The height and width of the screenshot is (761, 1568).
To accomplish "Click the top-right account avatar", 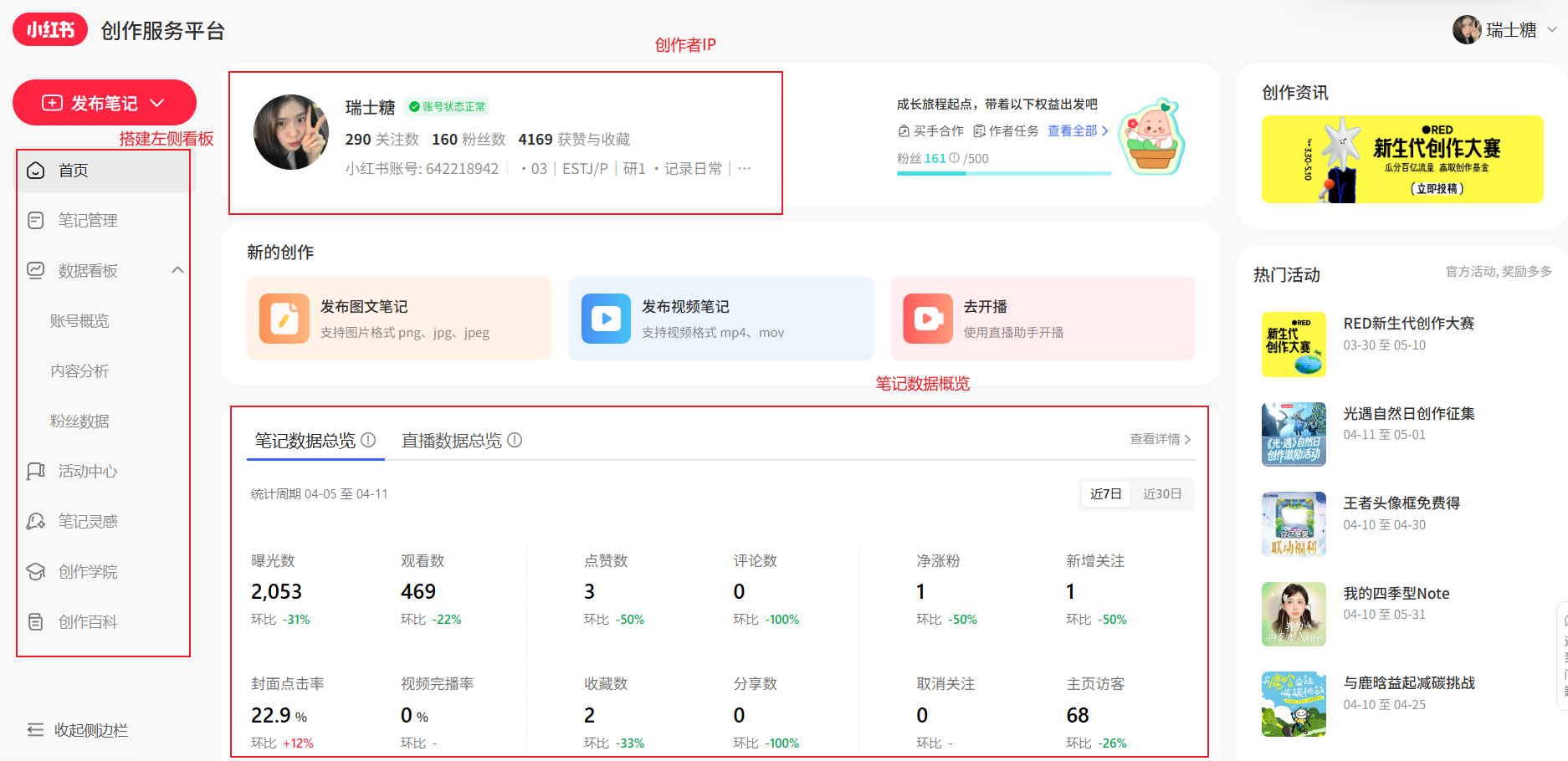I will [1467, 30].
